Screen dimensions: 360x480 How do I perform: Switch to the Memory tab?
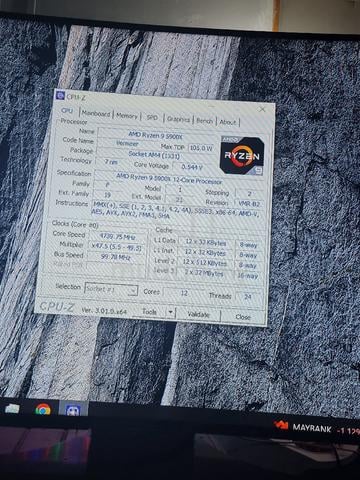pyautogui.click(x=127, y=116)
